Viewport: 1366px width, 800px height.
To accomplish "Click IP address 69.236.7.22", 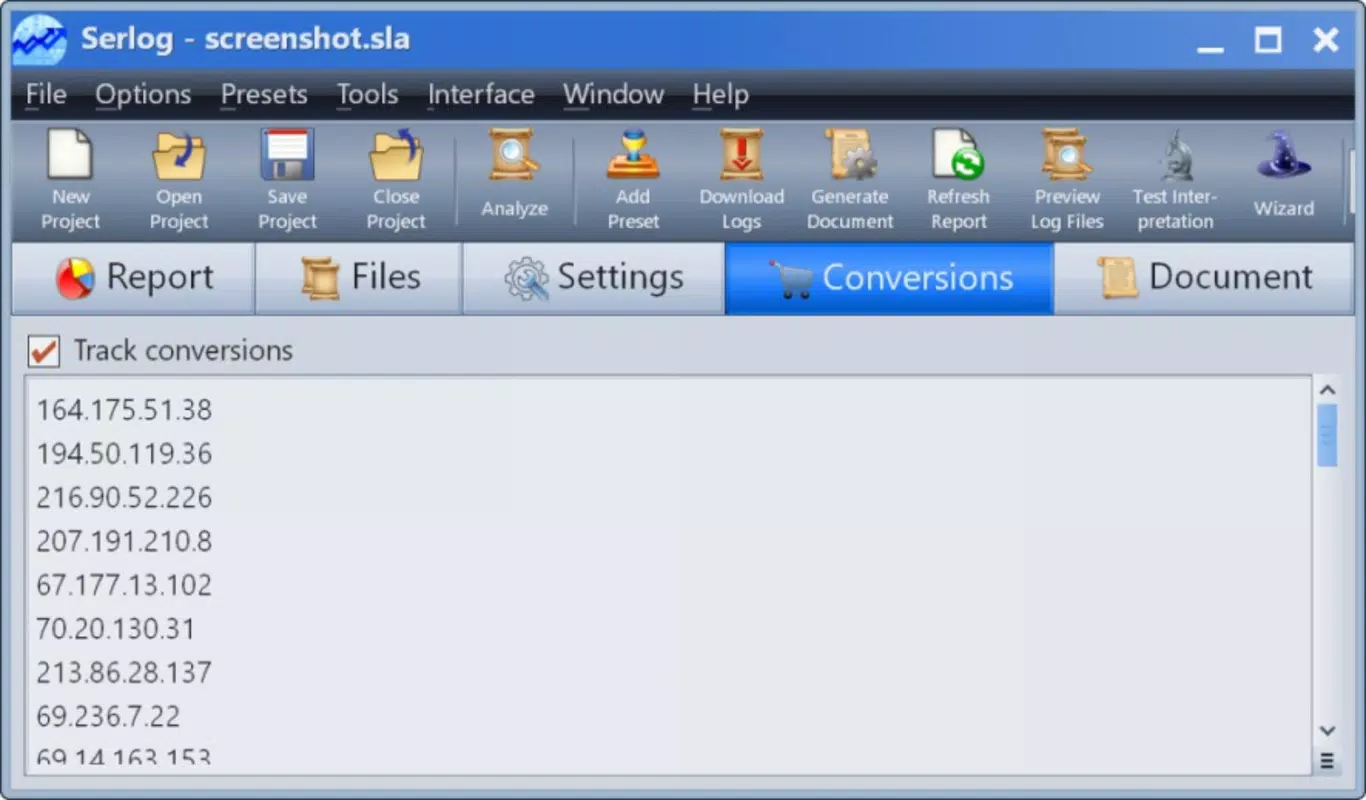I will point(108,716).
